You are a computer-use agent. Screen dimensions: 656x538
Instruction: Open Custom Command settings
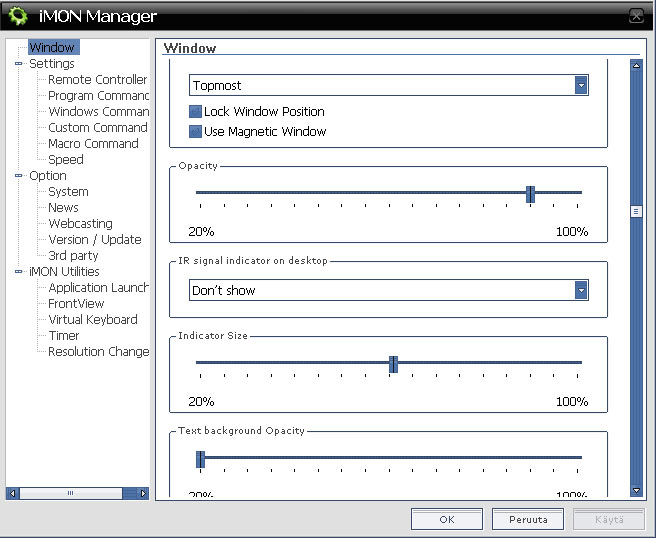97,127
